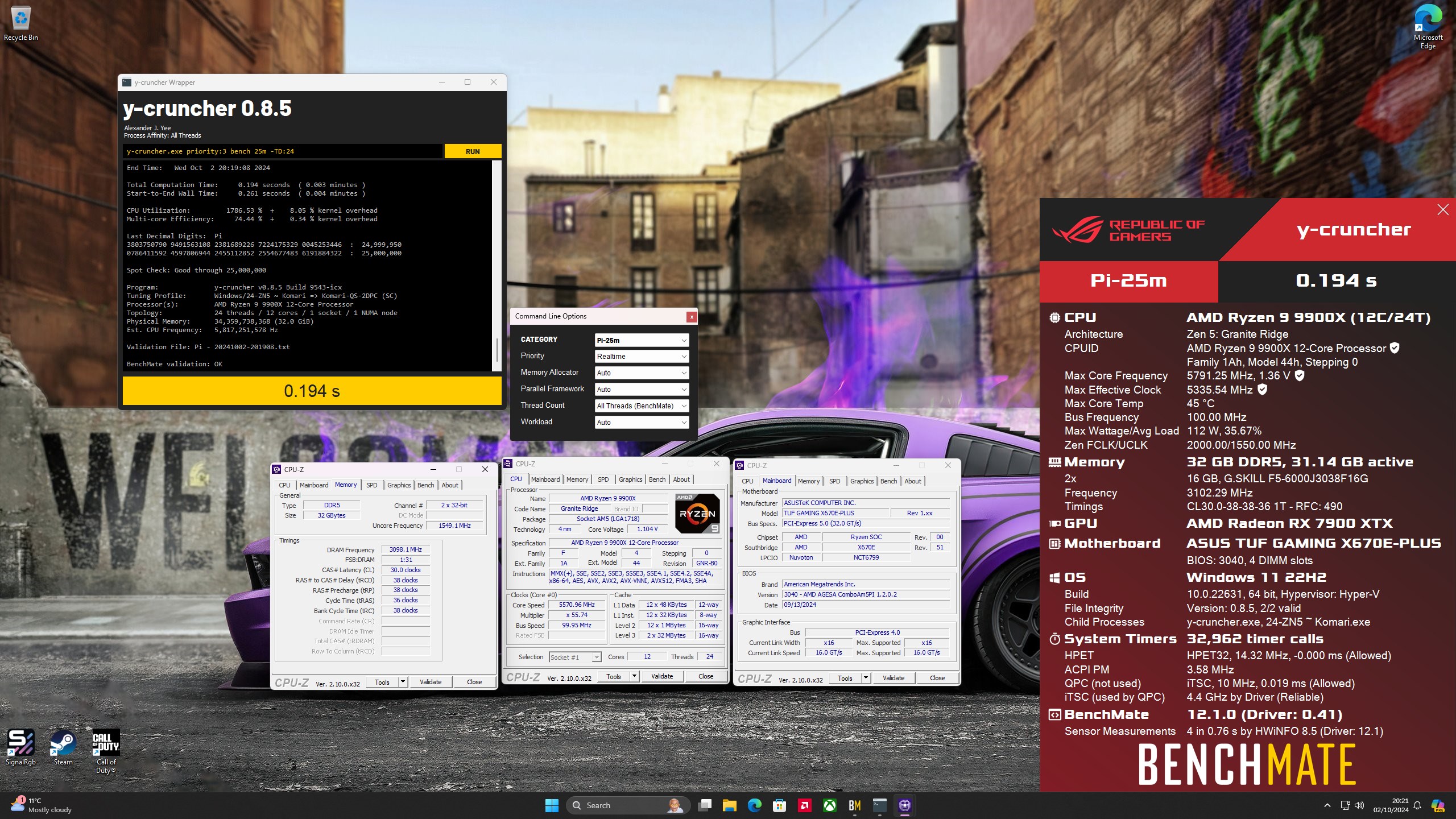Open Graphics tab in Memory-tab CPU-Z window
1456x819 pixels.
click(399, 485)
